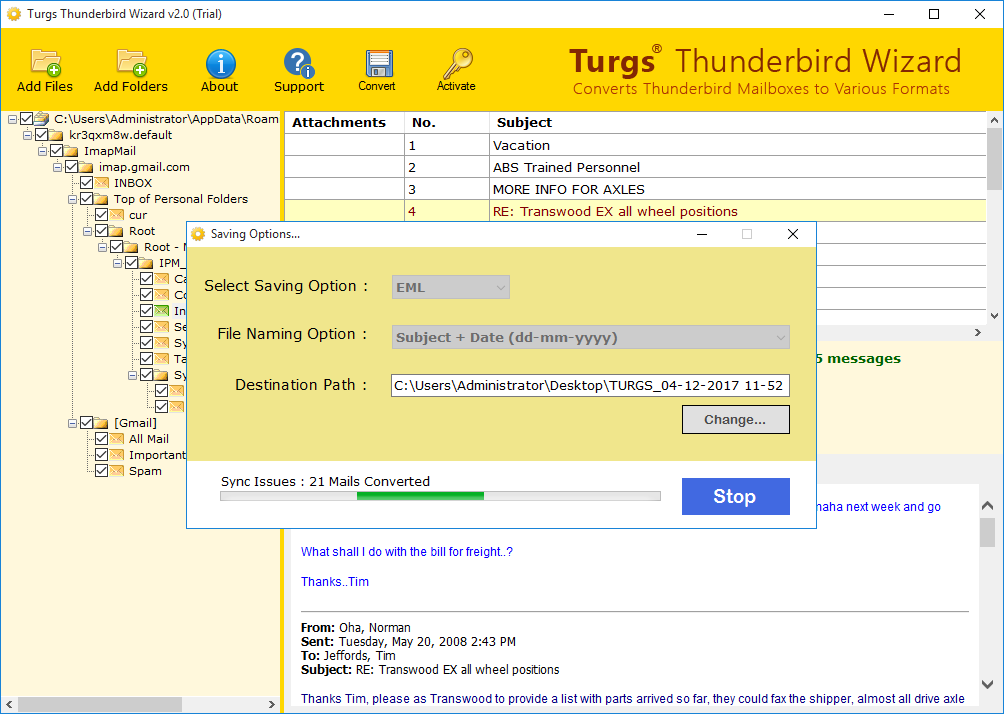The width and height of the screenshot is (1004, 714).
Task: Select RE: Transwood EX all wheel positions row
Action: [635, 211]
